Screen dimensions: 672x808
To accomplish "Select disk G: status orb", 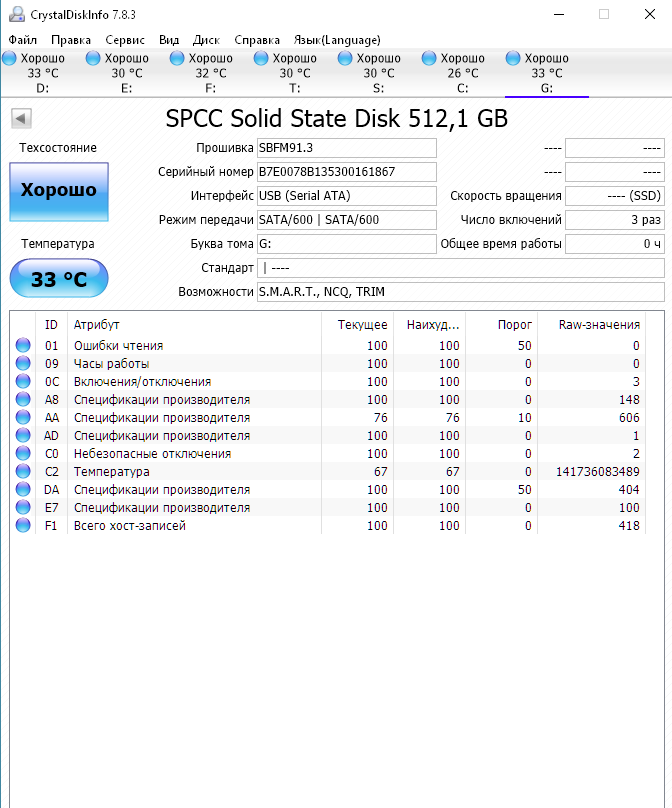I will pos(513,58).
